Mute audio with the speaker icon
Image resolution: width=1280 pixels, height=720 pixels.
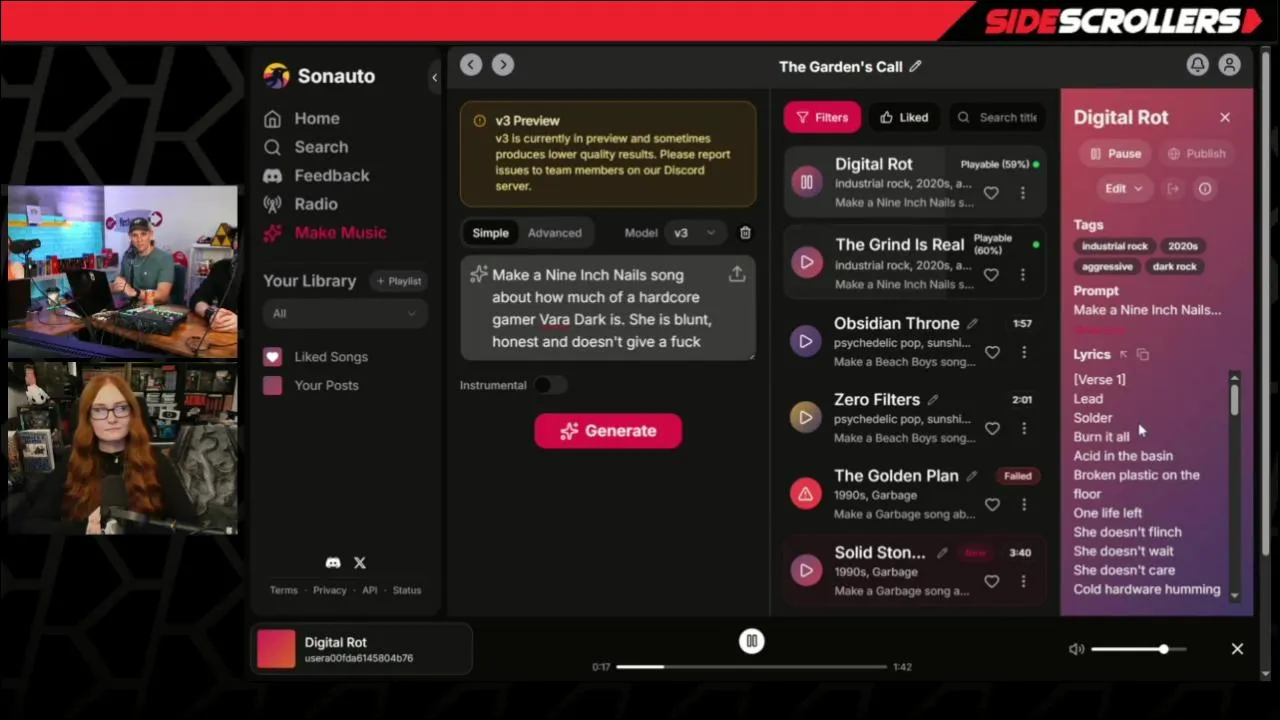(1076, 649)
